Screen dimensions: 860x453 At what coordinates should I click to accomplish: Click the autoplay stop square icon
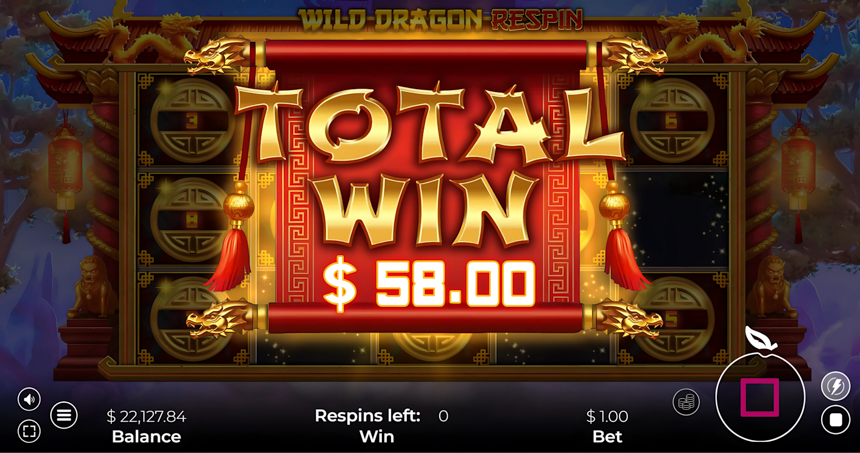[835, 420]
